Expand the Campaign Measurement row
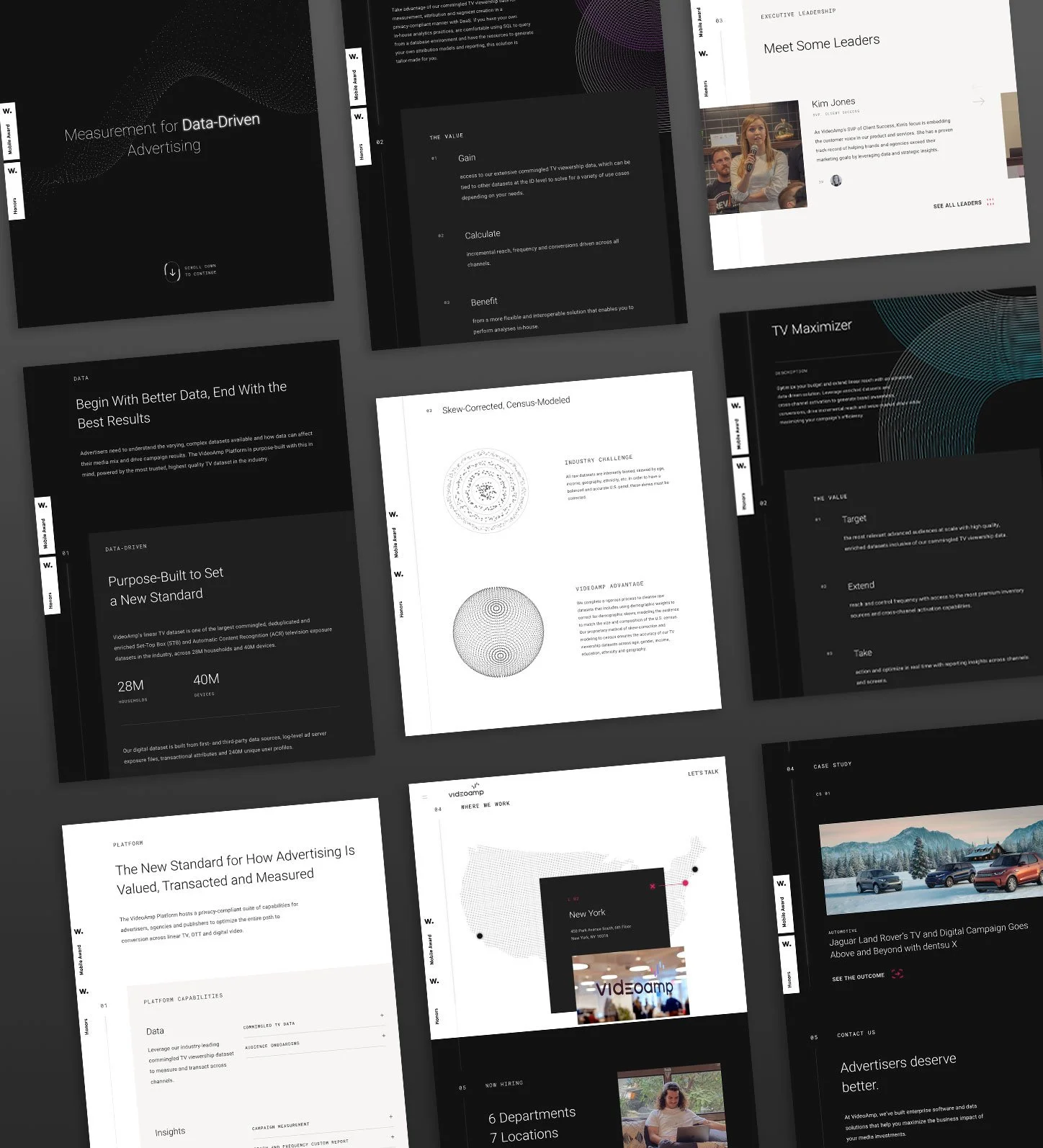1043x1148 pixels. 323,1122
